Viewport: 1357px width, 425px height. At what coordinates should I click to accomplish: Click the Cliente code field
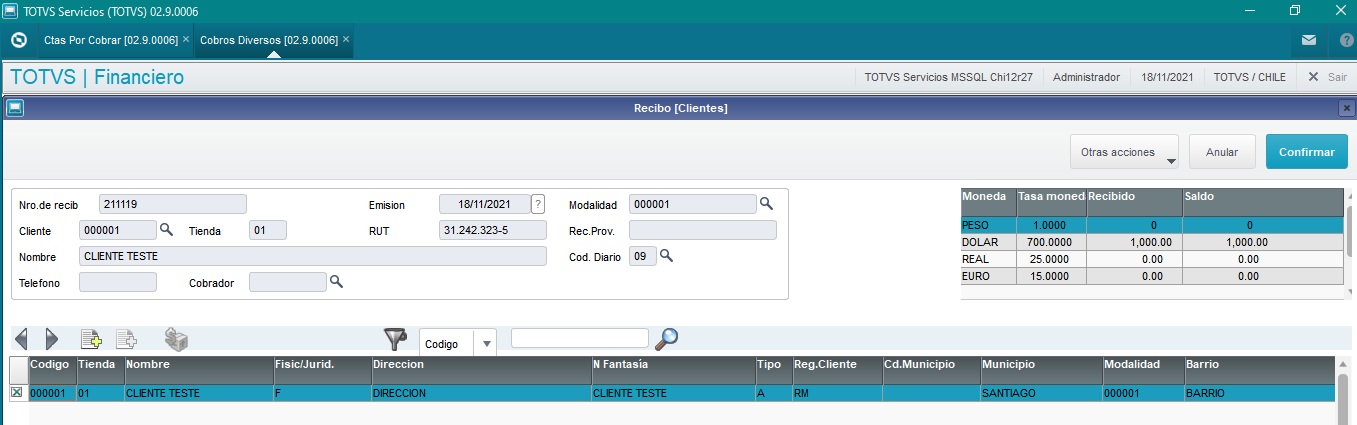click(x=118, y=230)
